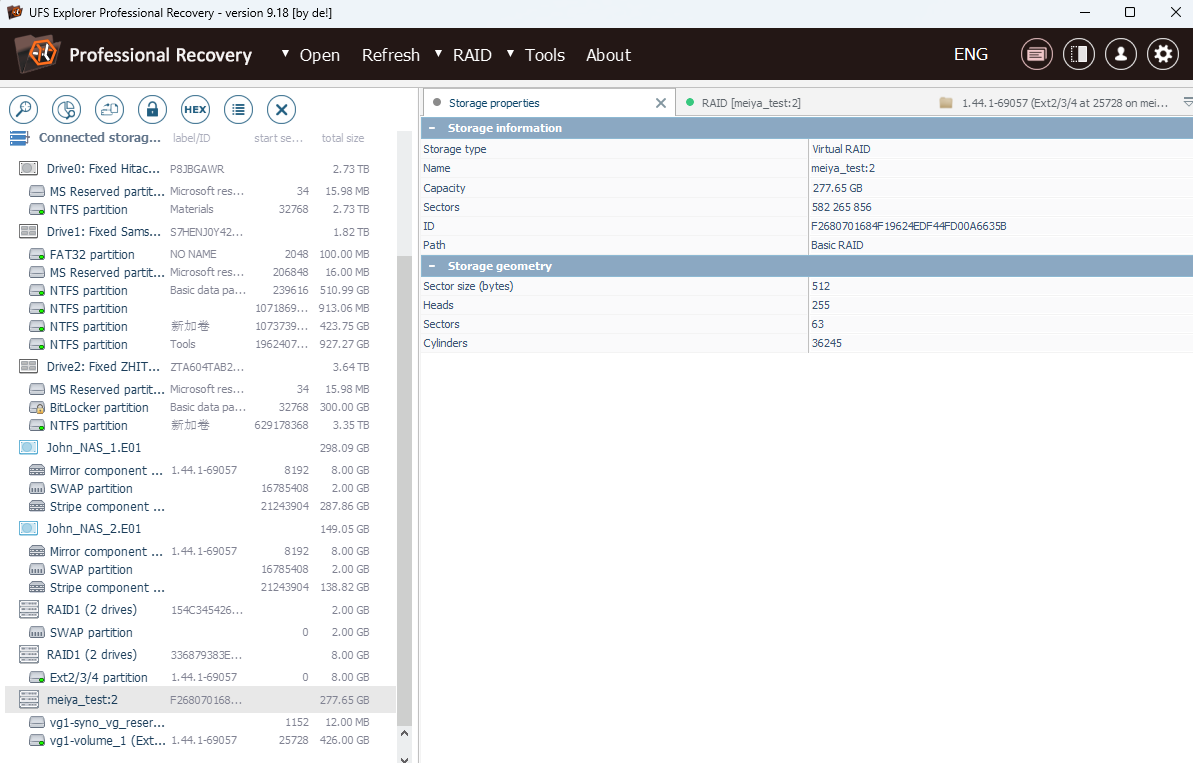Image resolution: width=1193 pixels, height=763 pixels.
Task: Click the partition search pie-chart icon
Action: coord(66,109)
